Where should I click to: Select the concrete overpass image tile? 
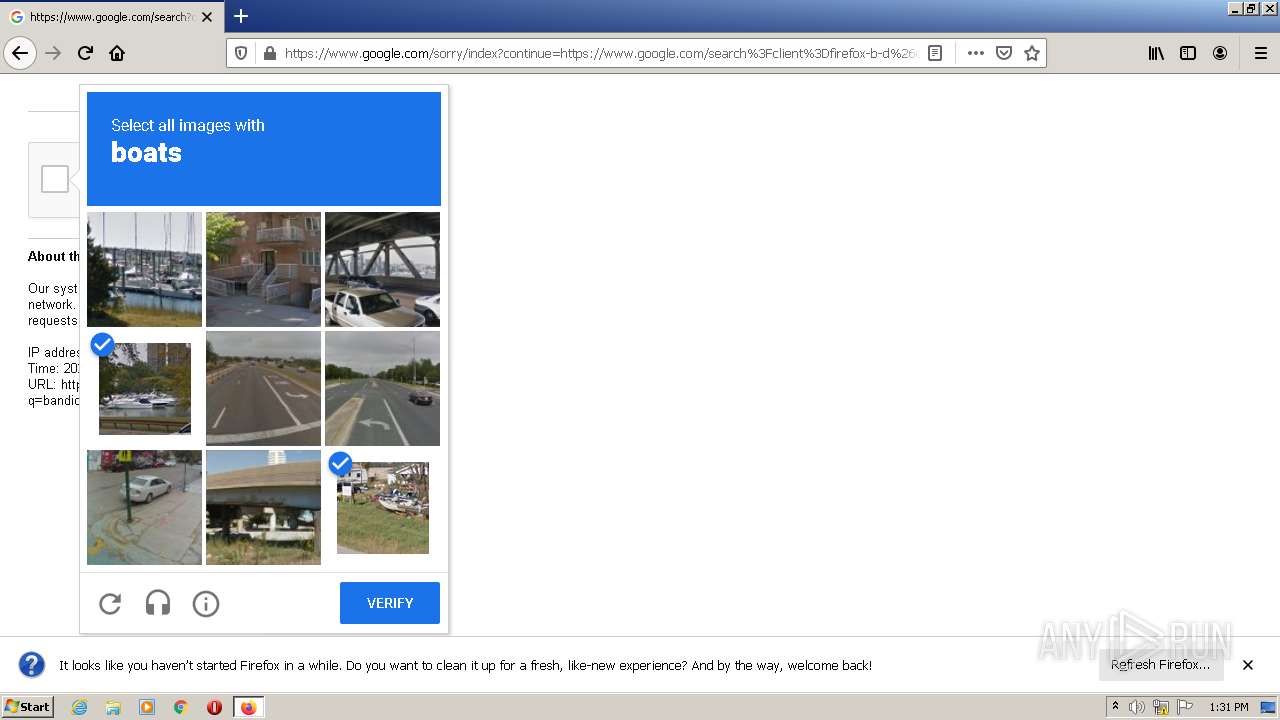[263, 507]
